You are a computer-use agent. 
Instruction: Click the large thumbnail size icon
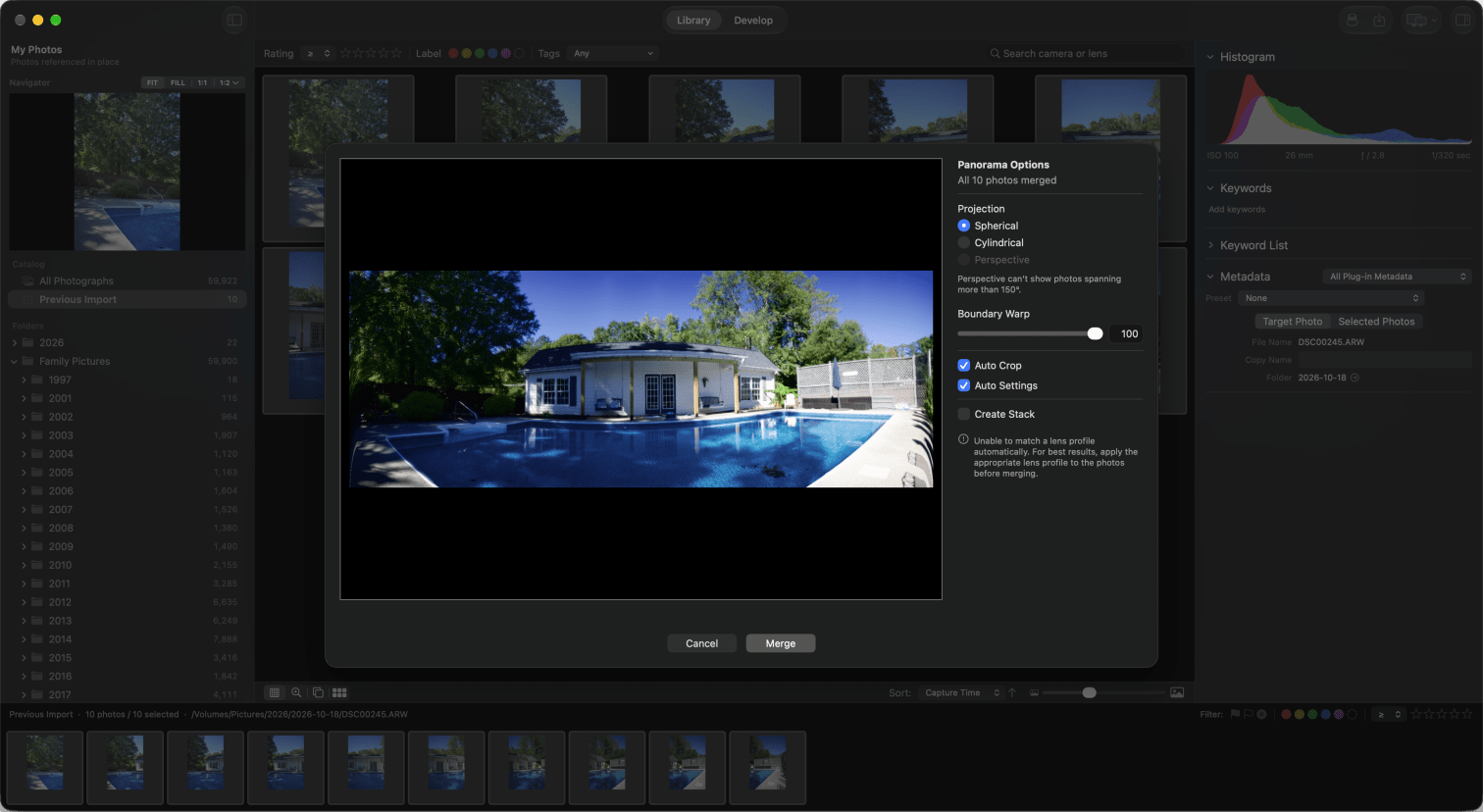pyautogui.click(x=1177, y=692)
